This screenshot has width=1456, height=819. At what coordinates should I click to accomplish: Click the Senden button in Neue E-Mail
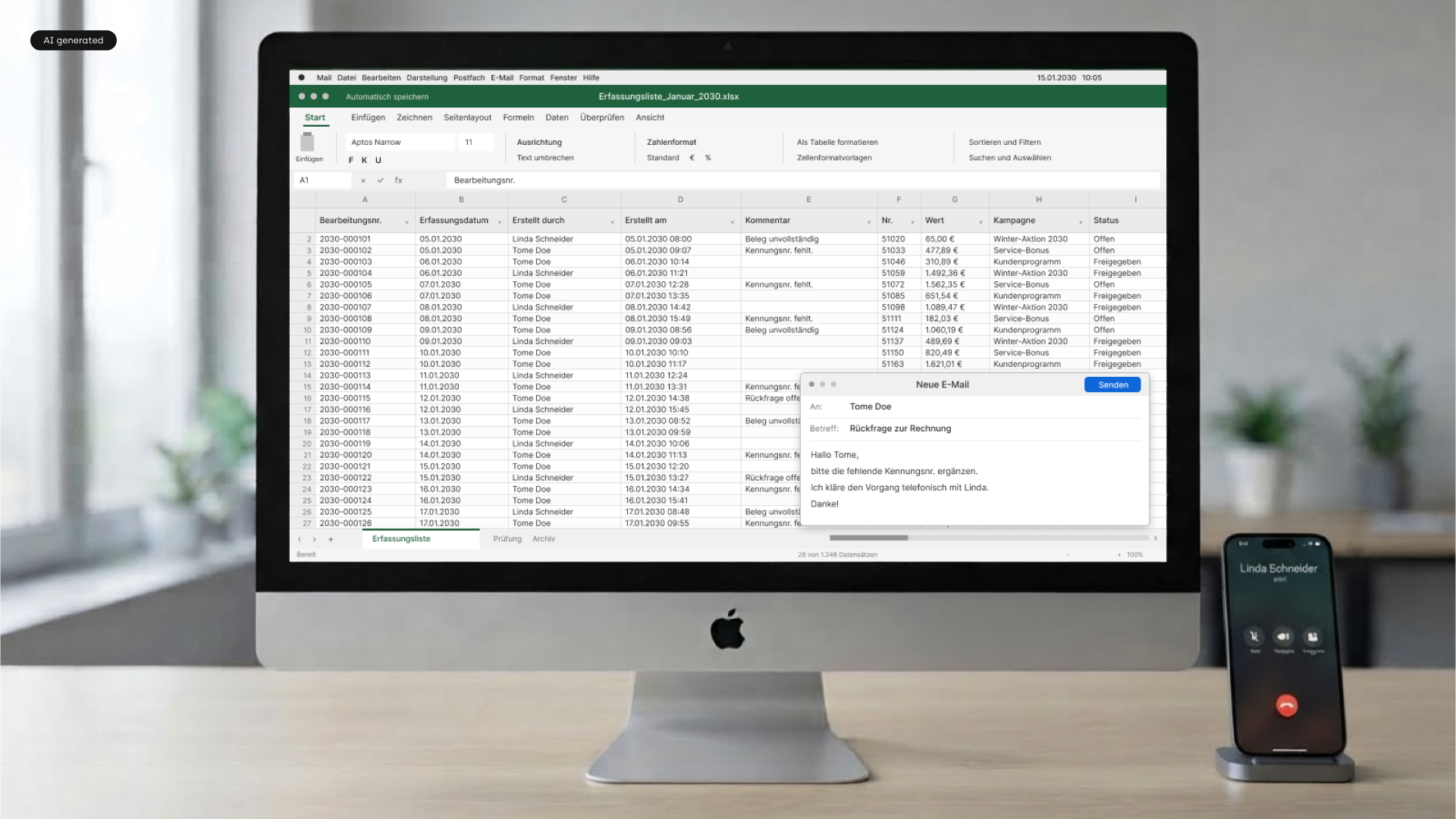(x=1112, y=384)
